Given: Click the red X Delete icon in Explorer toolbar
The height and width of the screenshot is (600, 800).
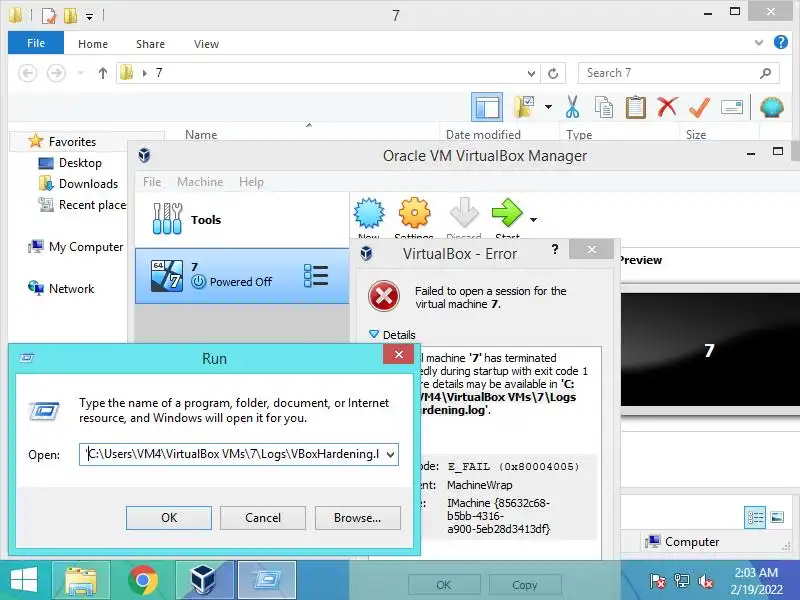Looking at the screenshot, I should point(667,107).
